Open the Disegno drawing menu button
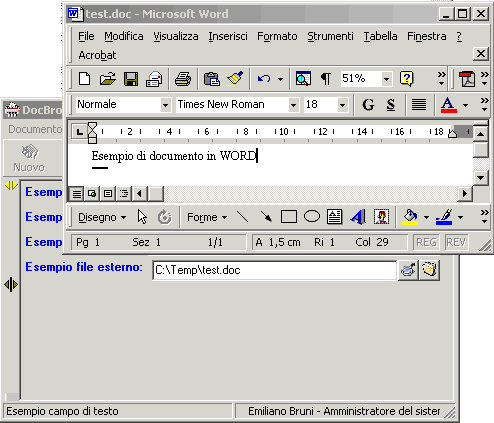494x423 pixels. [102, 217]
